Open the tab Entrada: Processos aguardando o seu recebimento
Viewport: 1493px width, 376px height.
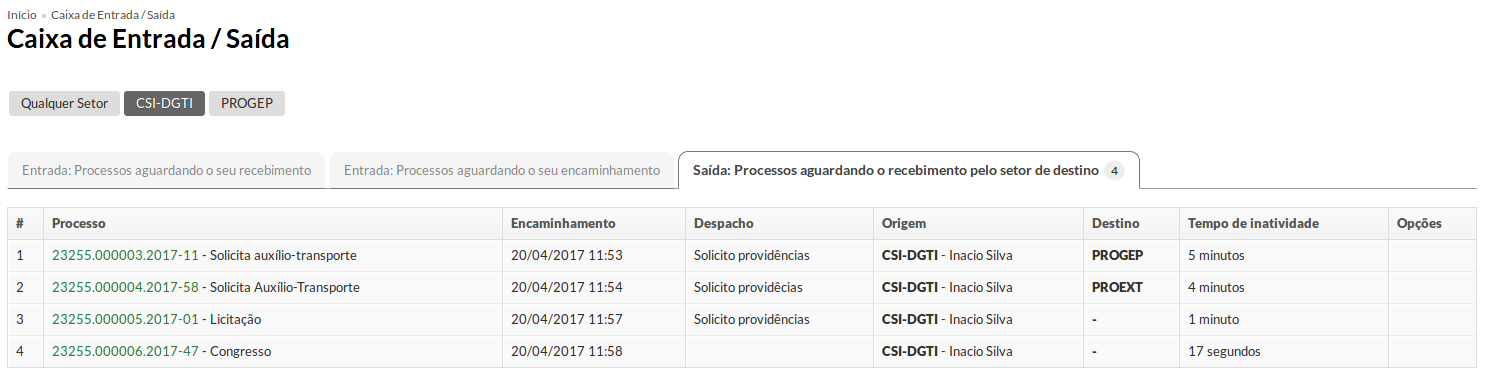tap(167, 170)
